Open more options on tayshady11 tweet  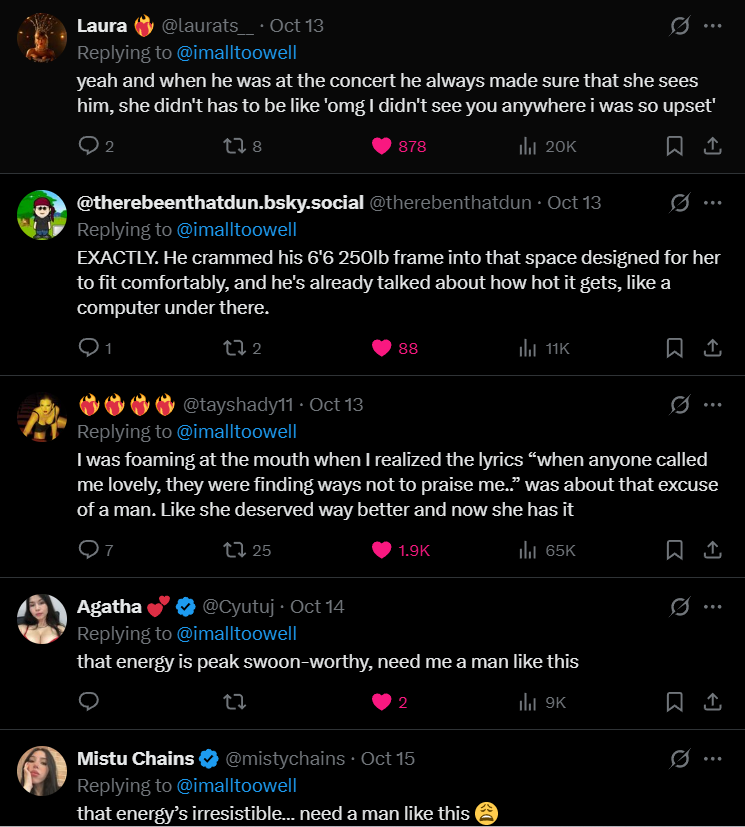click(713, 405)
